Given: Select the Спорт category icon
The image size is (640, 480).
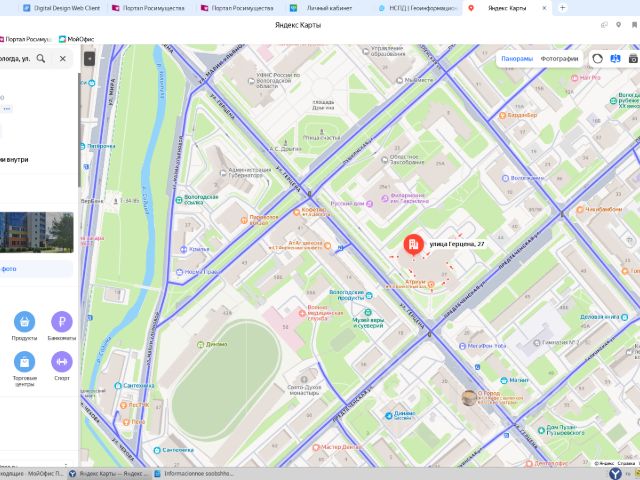Looking at the screenshot, I should (x=62, y=362).
